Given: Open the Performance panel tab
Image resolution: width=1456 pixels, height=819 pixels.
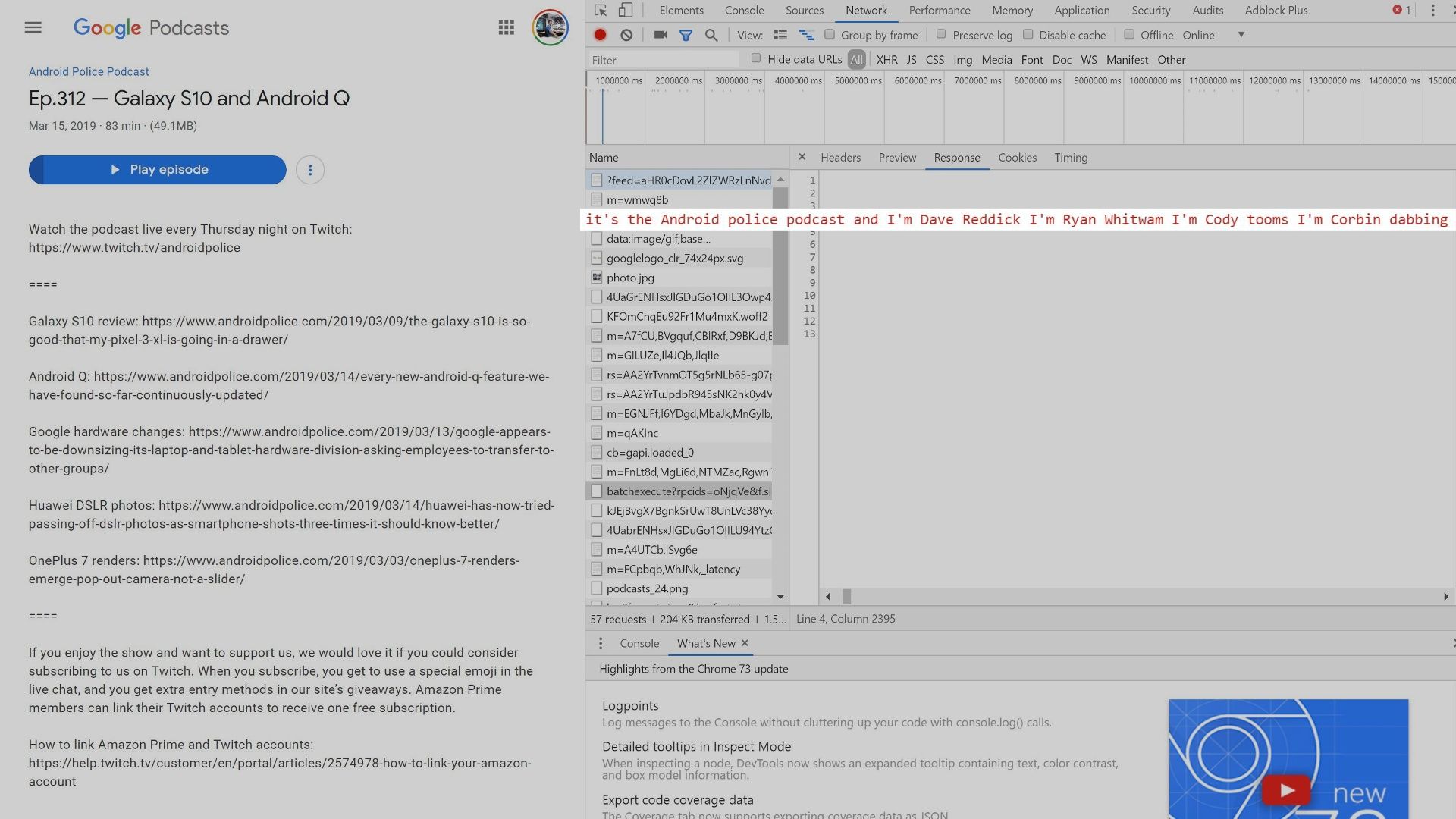Looking at the screenshot, I should tap(939, 11).
